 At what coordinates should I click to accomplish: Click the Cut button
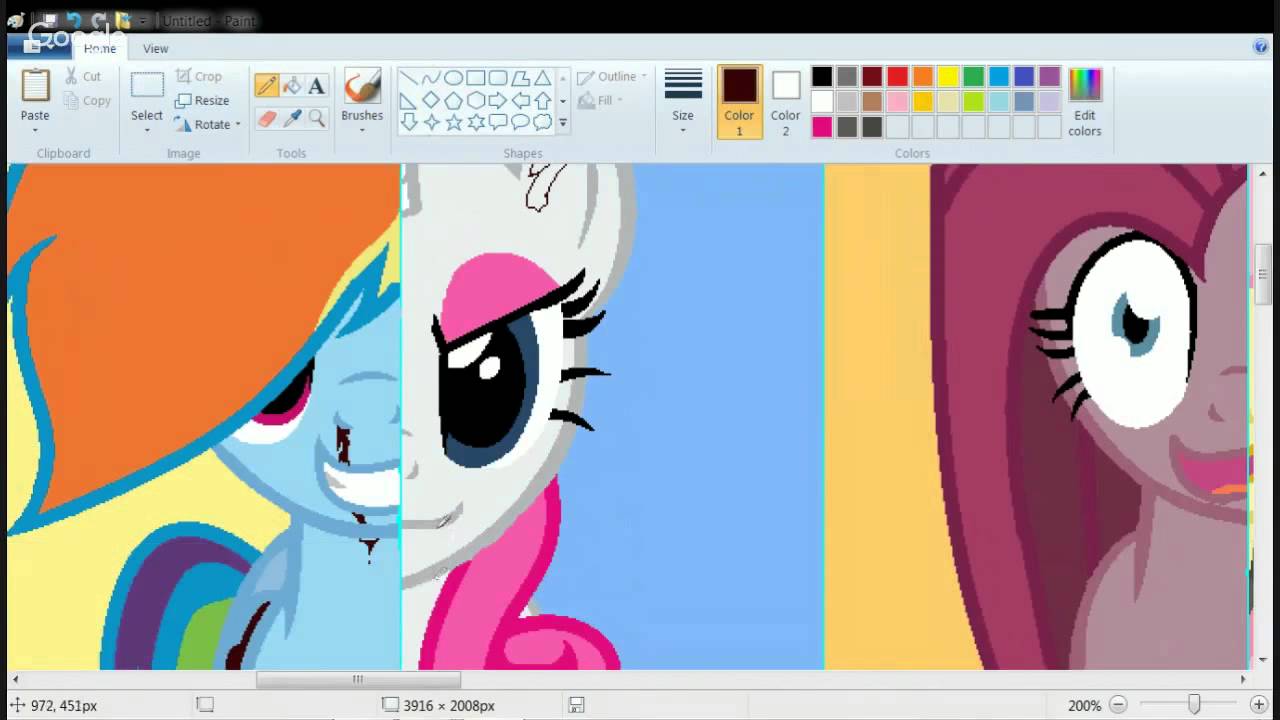(83, 76)
